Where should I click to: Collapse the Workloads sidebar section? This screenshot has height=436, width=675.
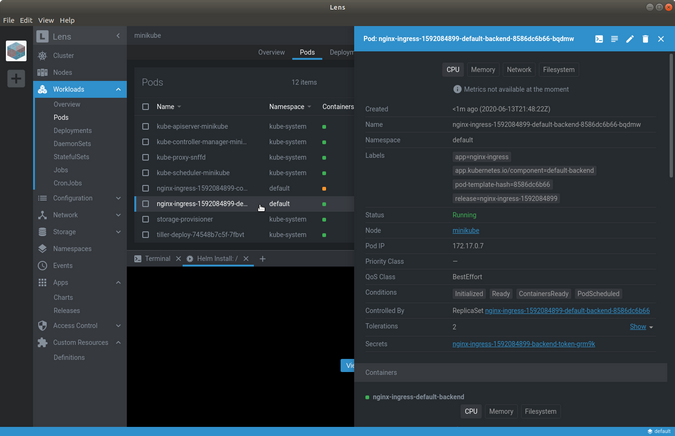[118, 90]
